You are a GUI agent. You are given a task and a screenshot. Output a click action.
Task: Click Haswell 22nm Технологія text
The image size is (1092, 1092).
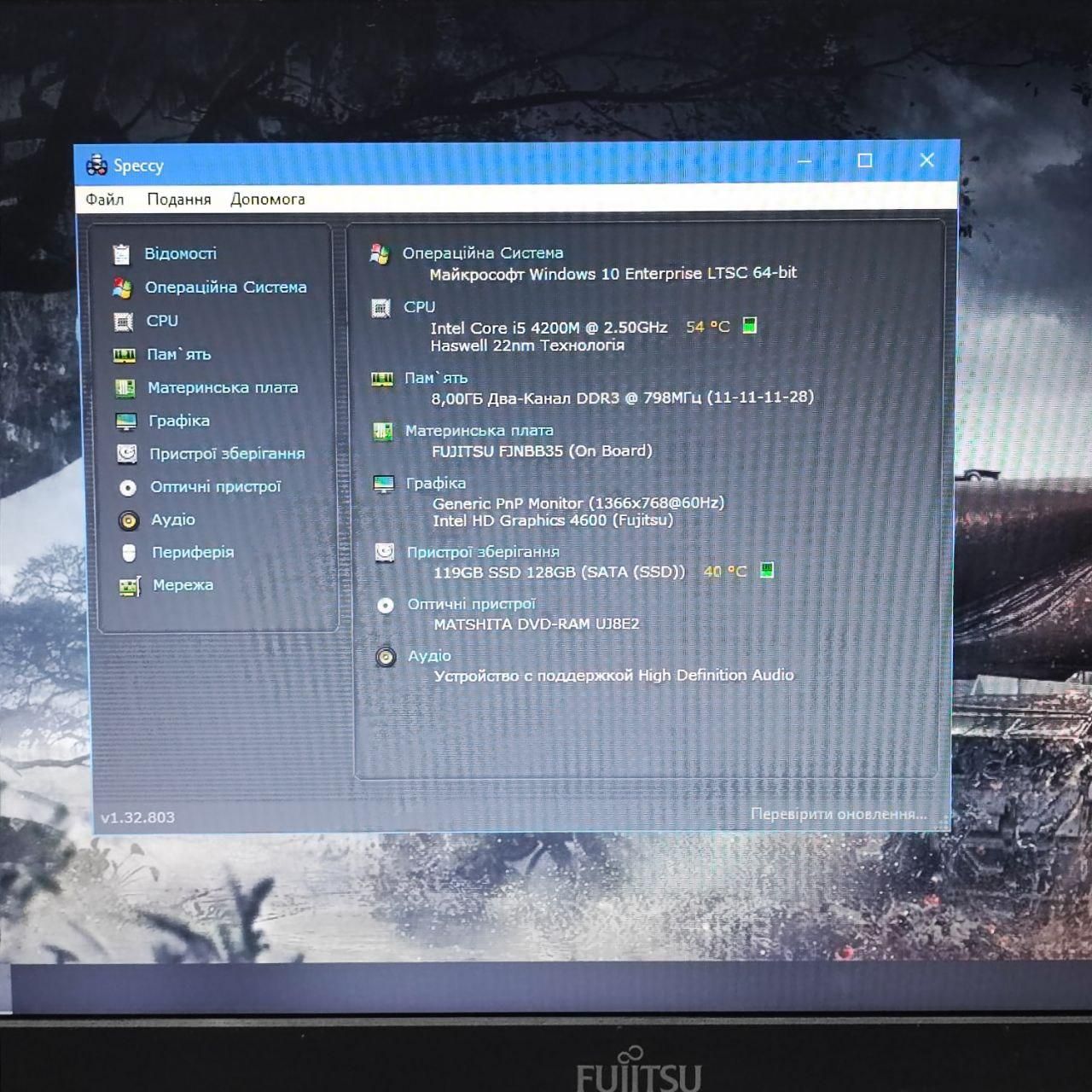click(527, 346)
